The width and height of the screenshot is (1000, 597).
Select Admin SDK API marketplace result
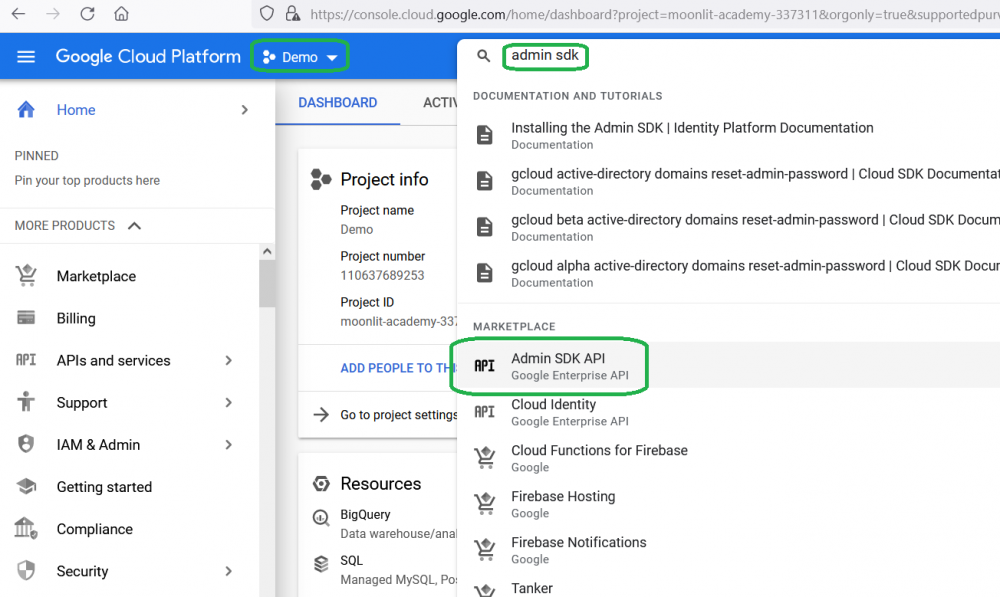pos(557,366)
